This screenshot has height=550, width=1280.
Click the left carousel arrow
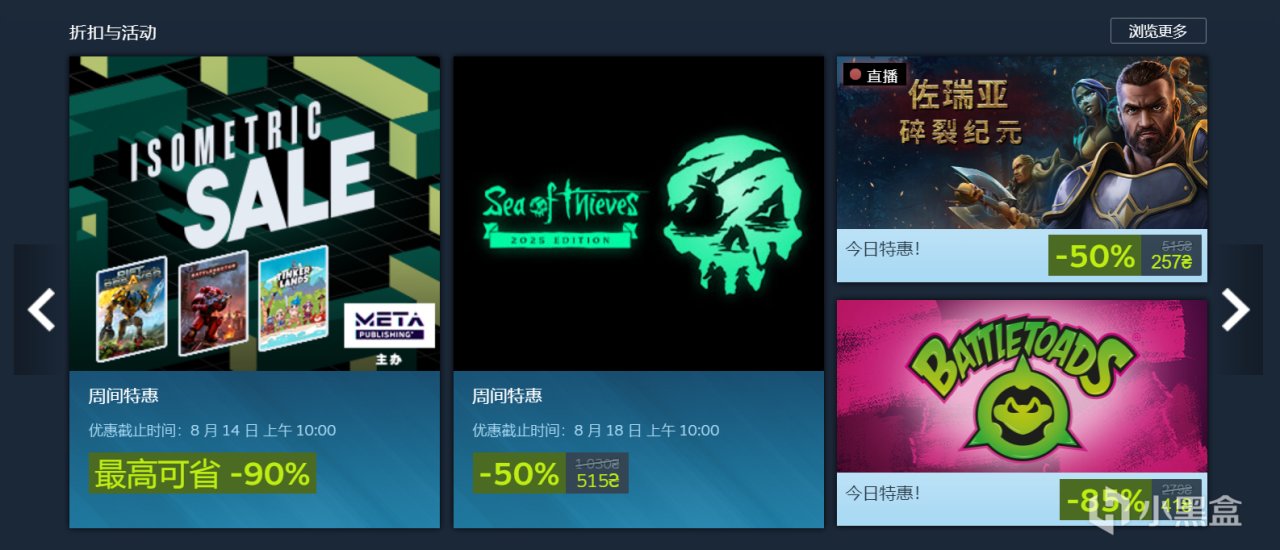pyautogui.click(x=40, y=310)
